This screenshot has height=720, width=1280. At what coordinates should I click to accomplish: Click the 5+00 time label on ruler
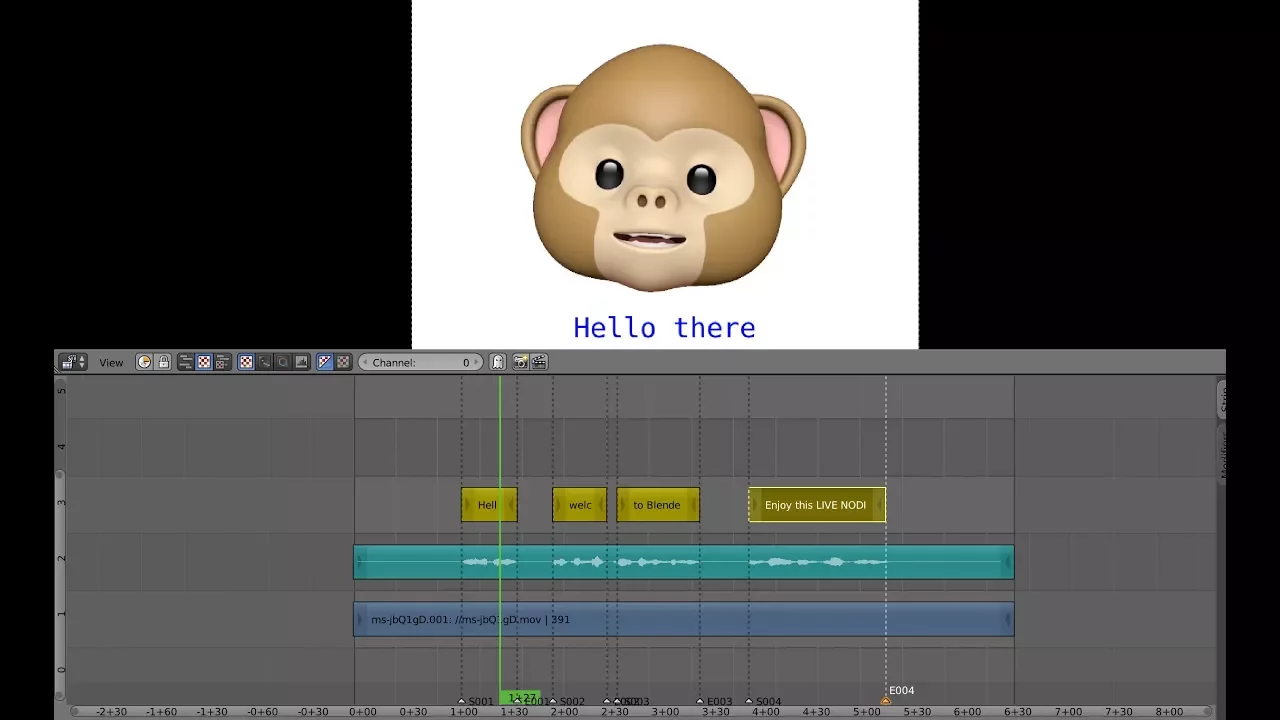click(x=866, y=712)
